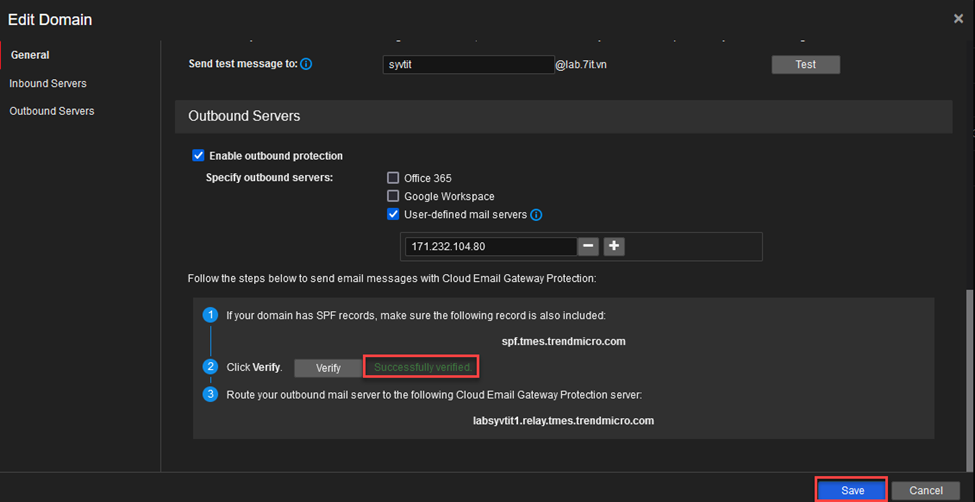Uncheck User-defined mail servers

[393, 215]
